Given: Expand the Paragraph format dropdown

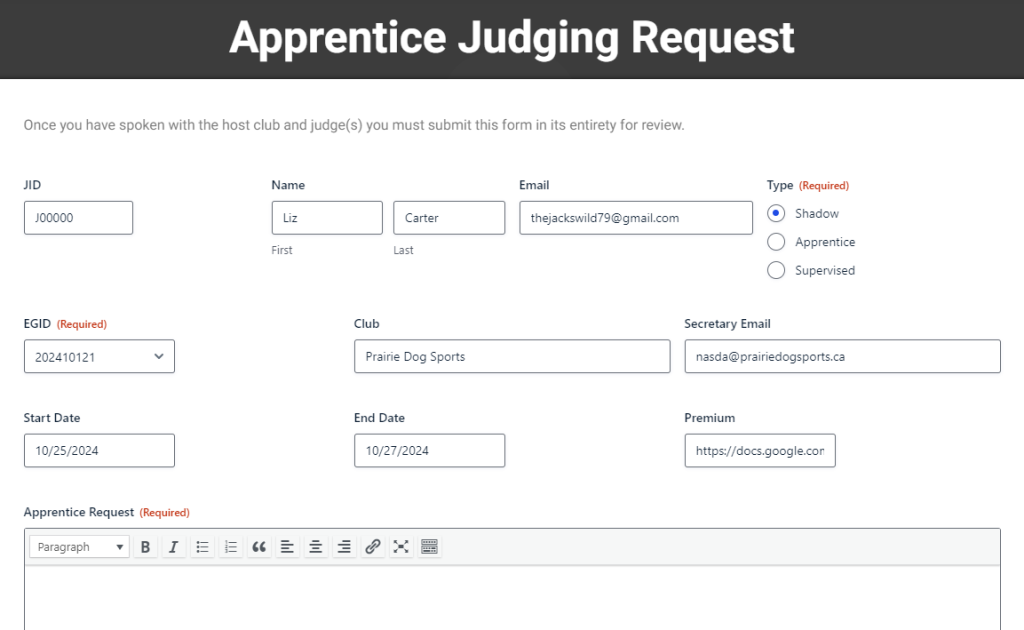Looking at the screenshot, I should point(80,547).
